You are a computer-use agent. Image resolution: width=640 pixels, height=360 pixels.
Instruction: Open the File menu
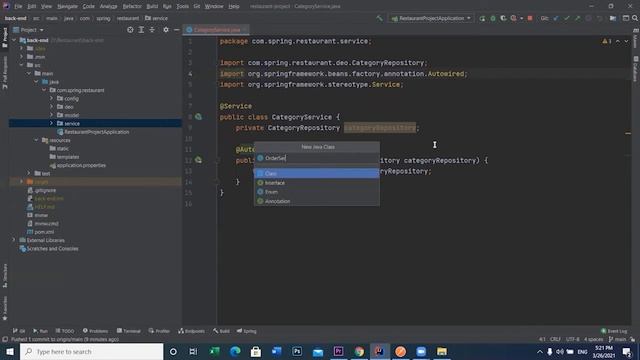click(x=18, y=7)
